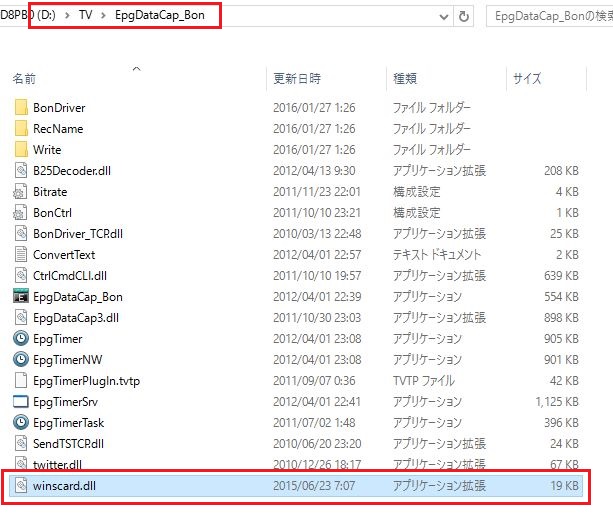
Task: Select the SendTSTCP.dll file icon
Action: coord(21,444)
